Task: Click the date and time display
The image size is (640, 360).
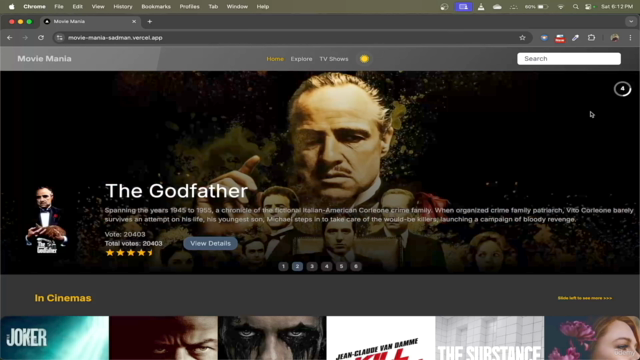Action: pyautogui.click(x=617, y=7)
